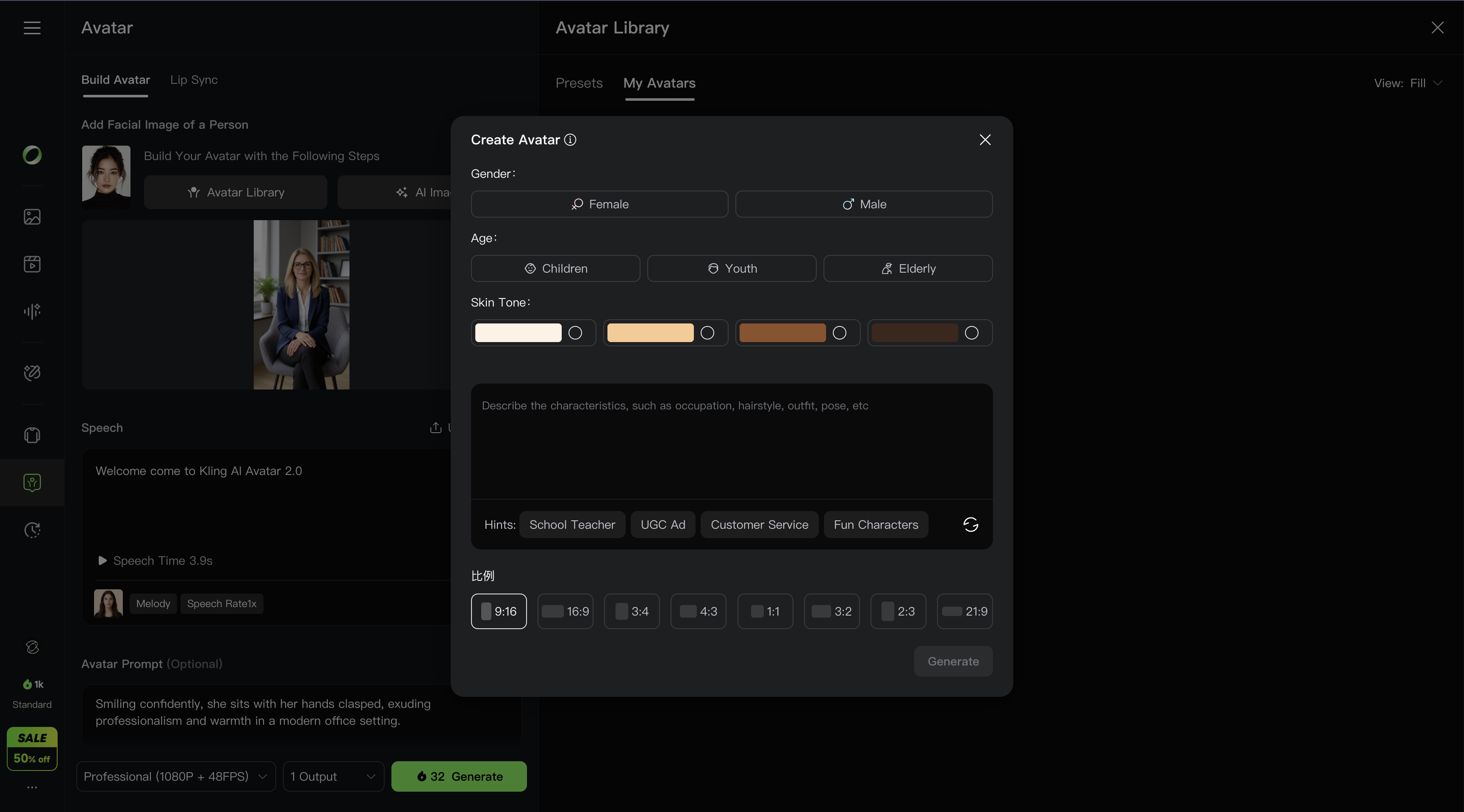This screenshot has width=1464, height=812.
Task: Click the hamburger menu icon
Action: tap(32, 28)
